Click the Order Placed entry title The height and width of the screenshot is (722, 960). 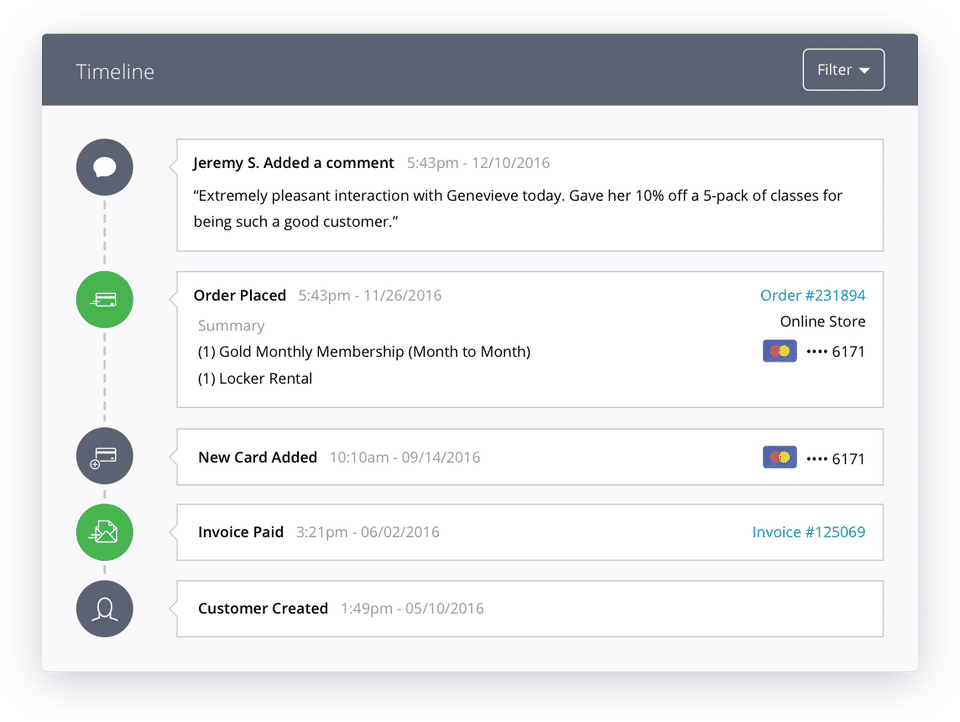coord(240,295)
